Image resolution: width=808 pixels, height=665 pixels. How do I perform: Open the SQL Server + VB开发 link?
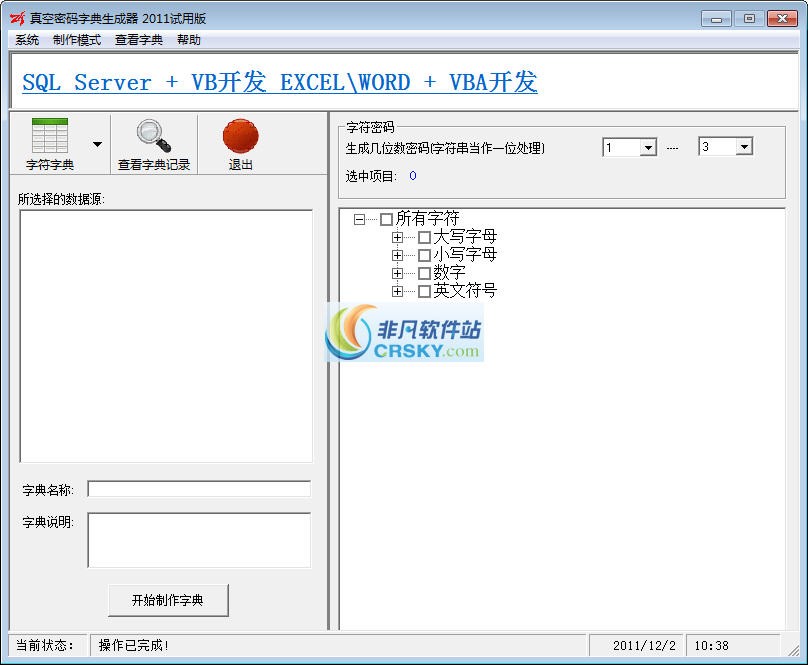(144, 82)
